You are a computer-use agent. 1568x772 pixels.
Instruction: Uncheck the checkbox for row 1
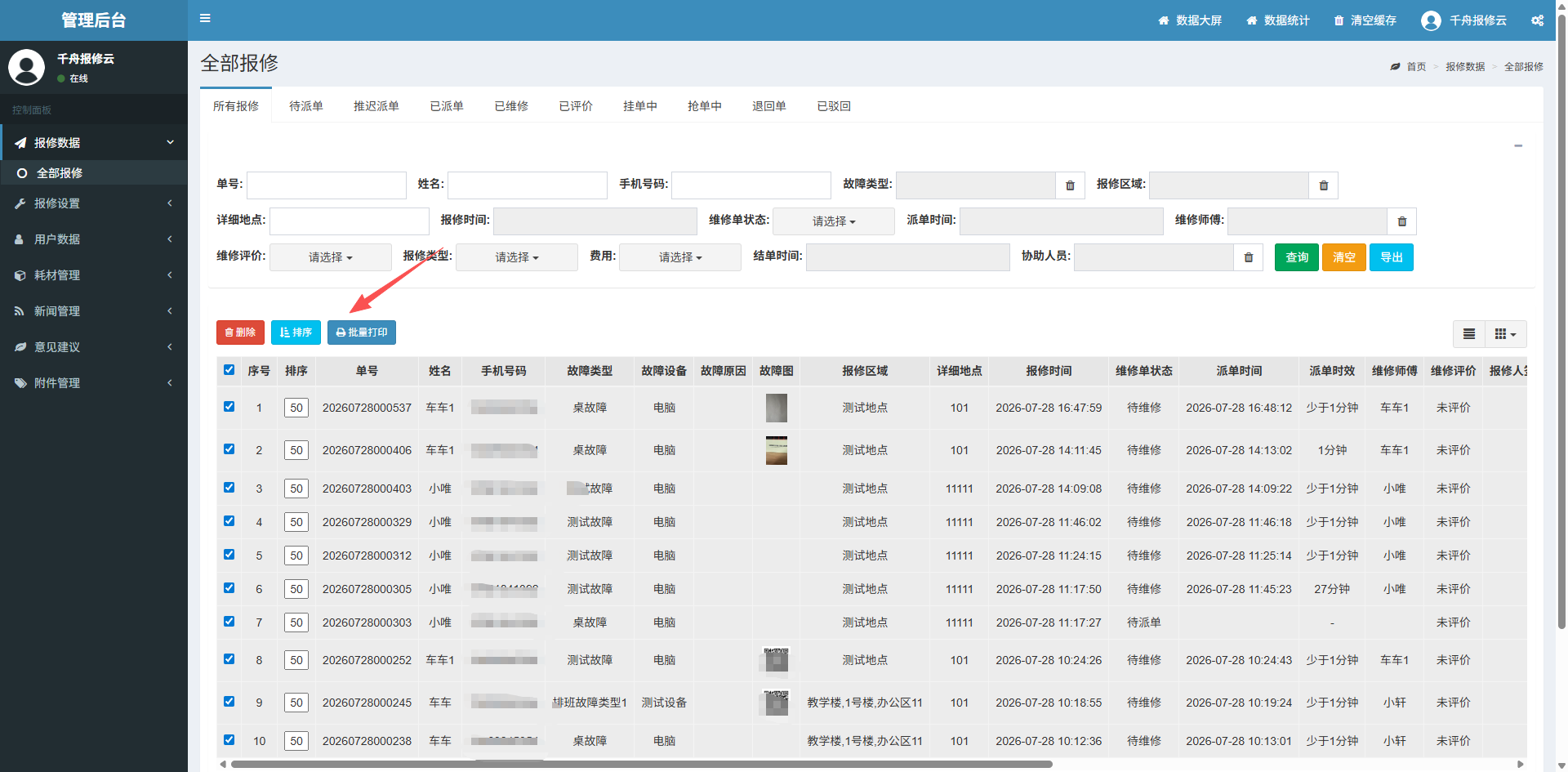pos(229,407)
